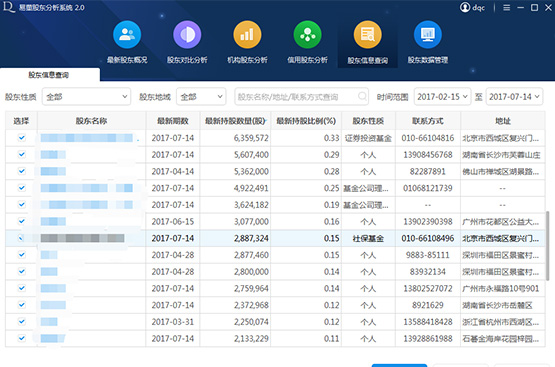Viewport: 555px width, 367px height.
Task: Sort by 最新持股比例(%) column header
Action: click(x=306, y=121)
